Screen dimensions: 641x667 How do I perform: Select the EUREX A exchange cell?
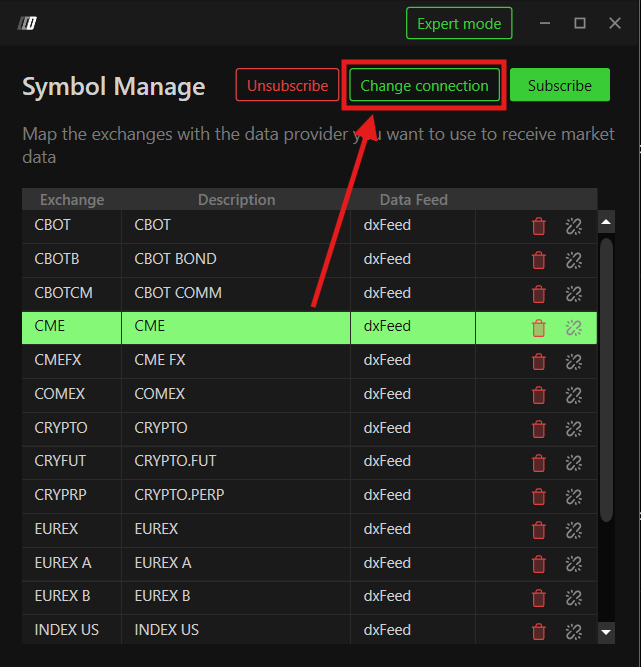71,564
